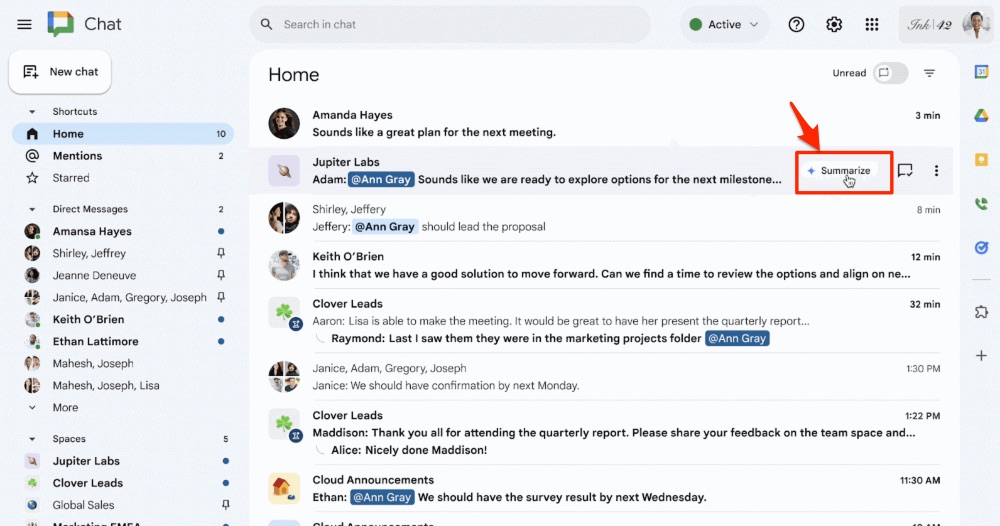The height and width of the screenshot is (526, 1000).
Task: Open Google Calendar in the side panel
Action: coord(982,72)
